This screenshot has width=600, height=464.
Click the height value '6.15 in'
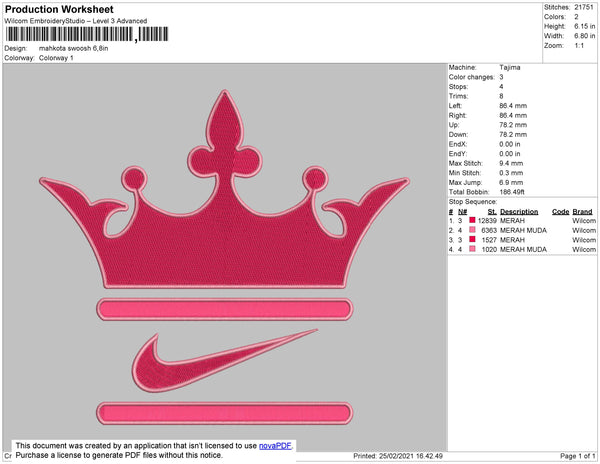(x=584, y=26)
